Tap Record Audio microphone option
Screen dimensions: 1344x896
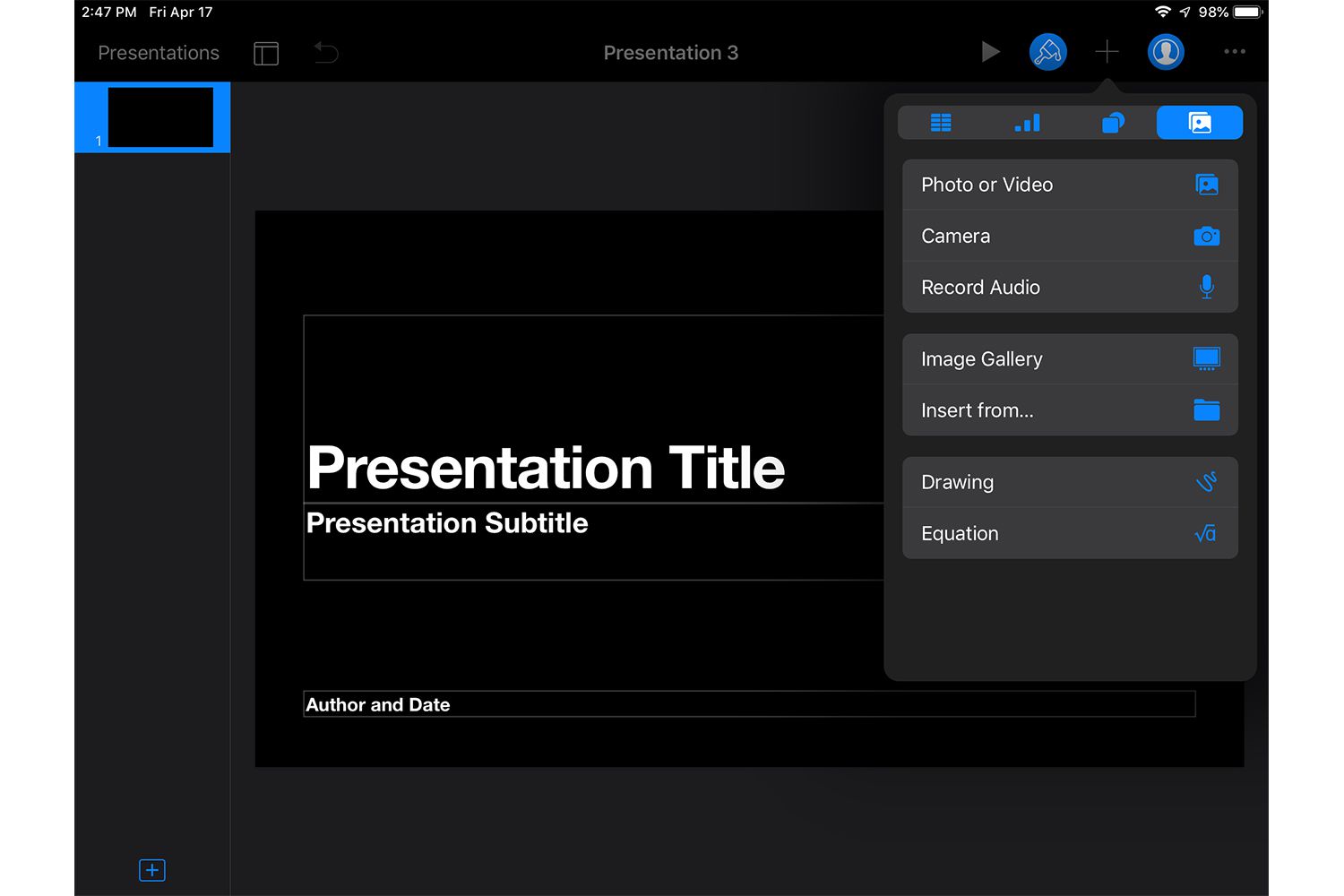click(x=1070, y=287)
